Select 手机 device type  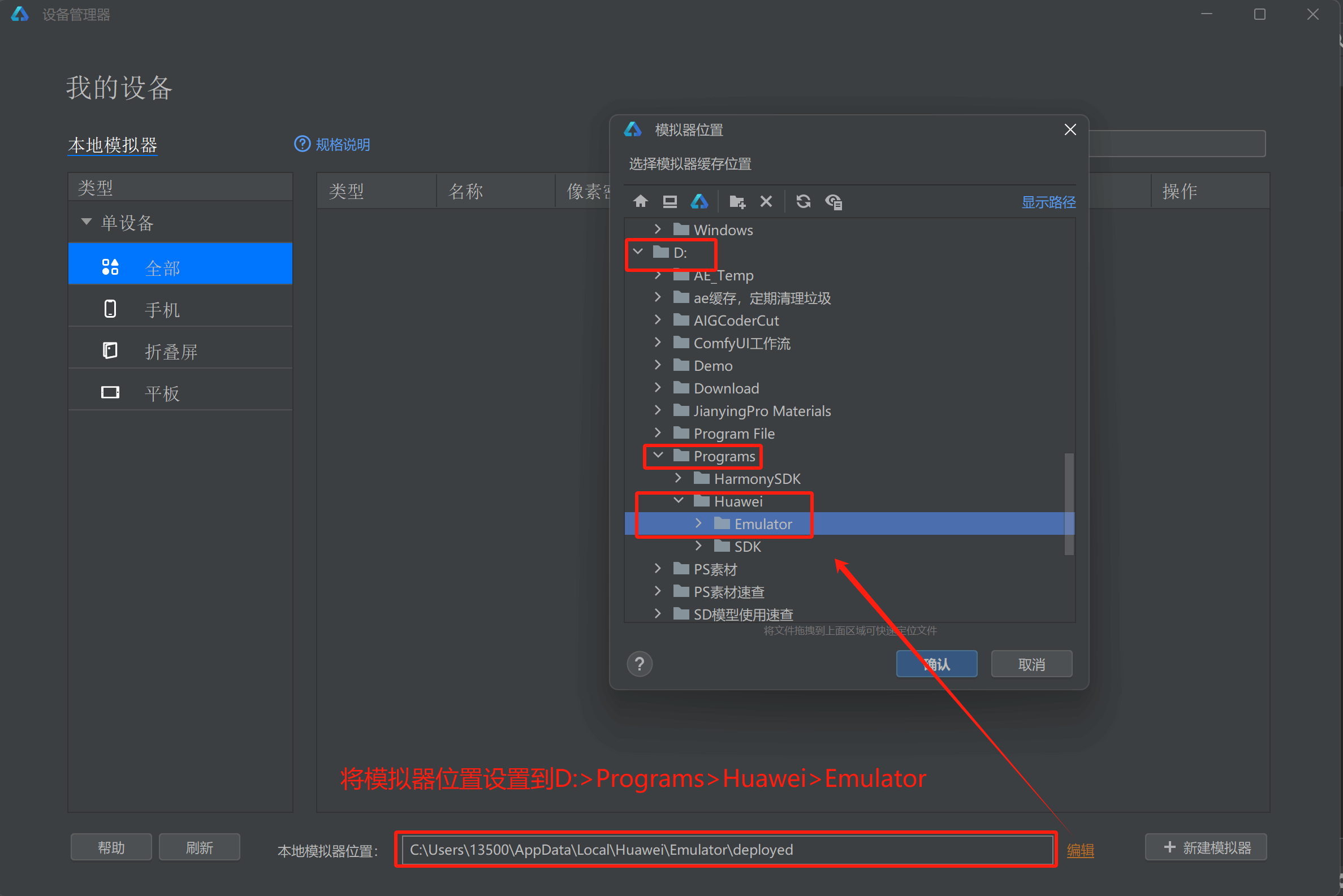coord(162,310)
